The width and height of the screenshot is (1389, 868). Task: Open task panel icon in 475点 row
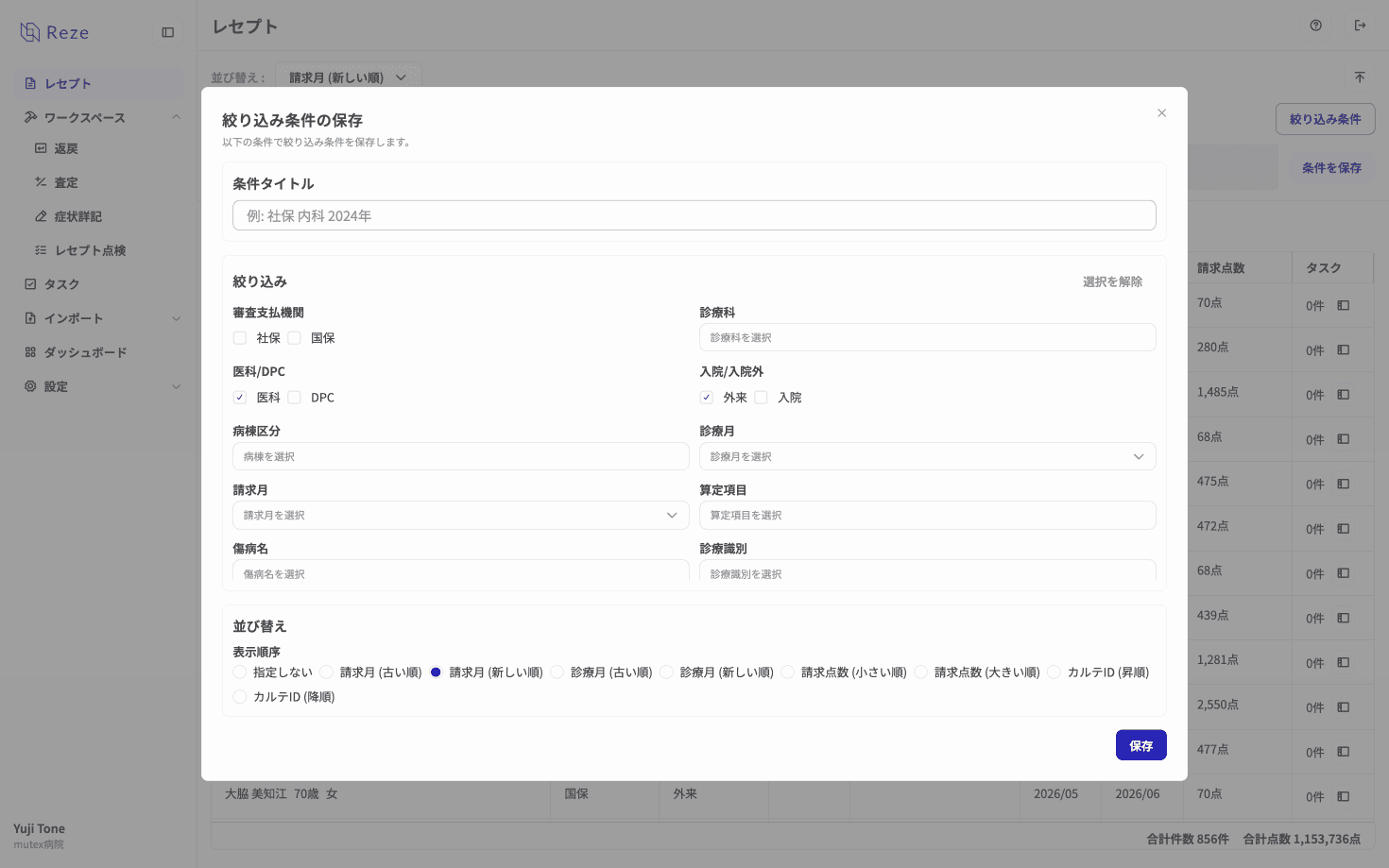click(1344, 485)
